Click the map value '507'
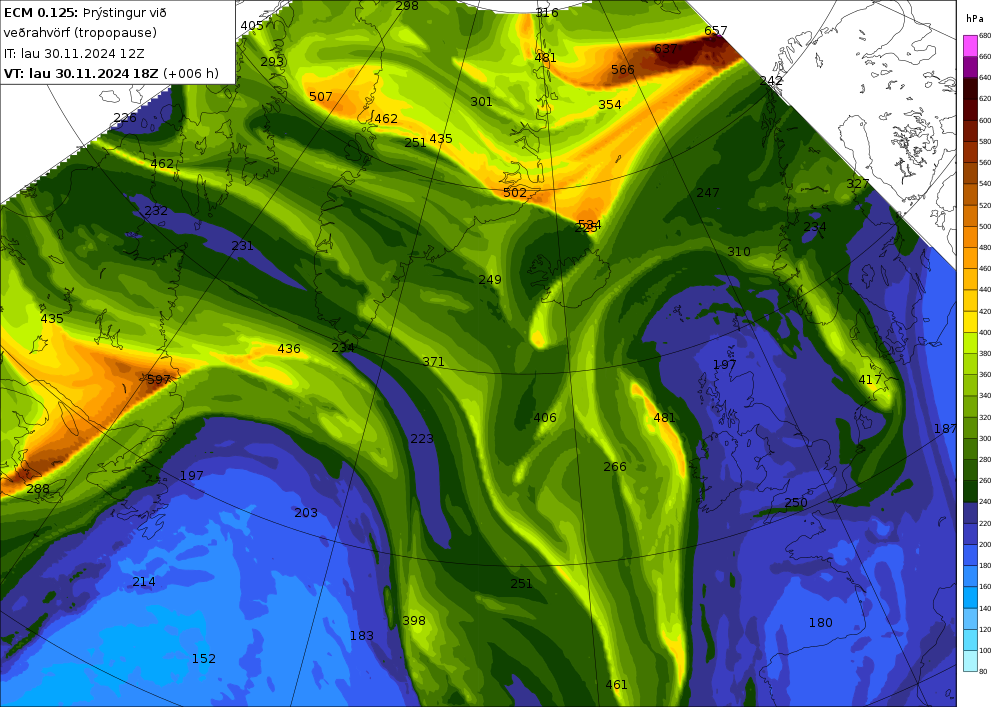Screen dimensions: 1000x707 (x=321, y=96)
